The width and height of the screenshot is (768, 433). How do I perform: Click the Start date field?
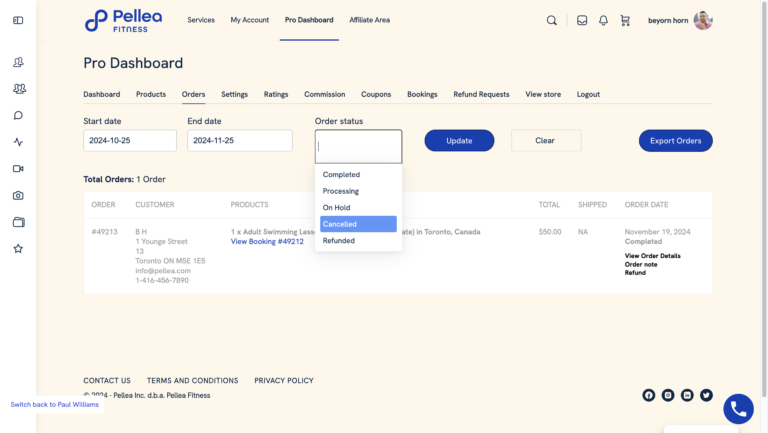pos(130,141)
